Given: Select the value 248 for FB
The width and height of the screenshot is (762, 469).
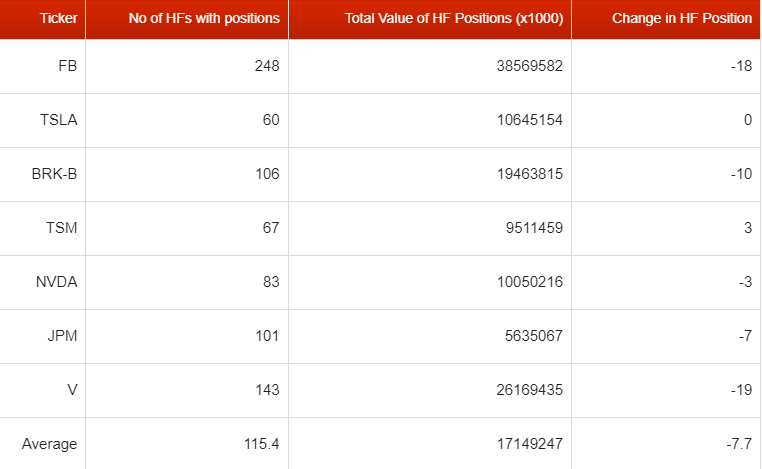Looking at the screenshot, I should pos(267,66).
